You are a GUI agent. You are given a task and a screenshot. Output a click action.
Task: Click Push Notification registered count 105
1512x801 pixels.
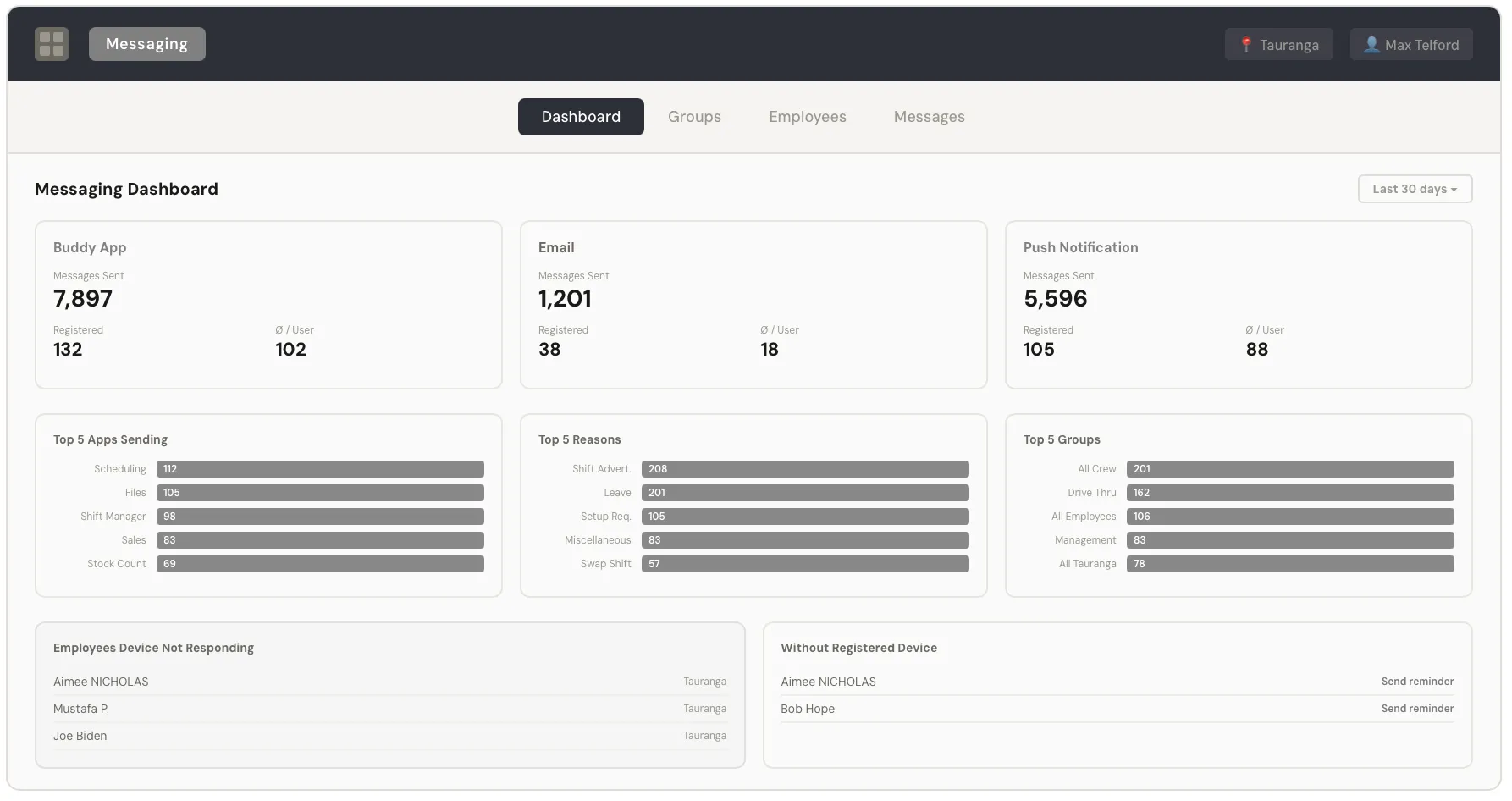1039,350
